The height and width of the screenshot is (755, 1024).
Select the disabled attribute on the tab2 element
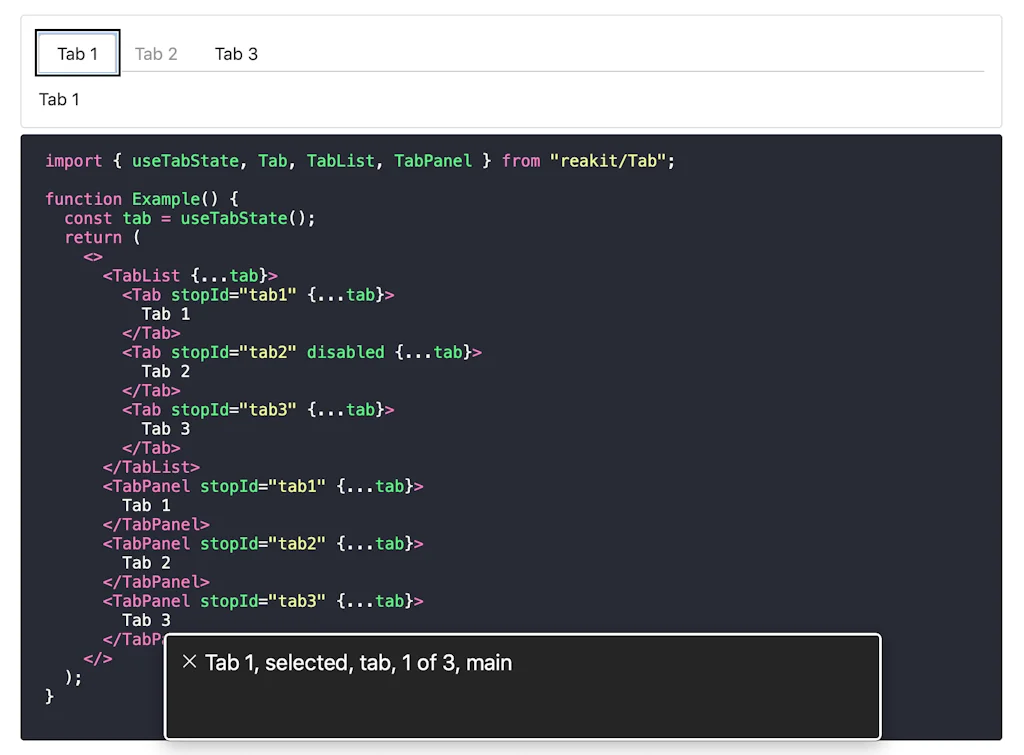[345, 352]
